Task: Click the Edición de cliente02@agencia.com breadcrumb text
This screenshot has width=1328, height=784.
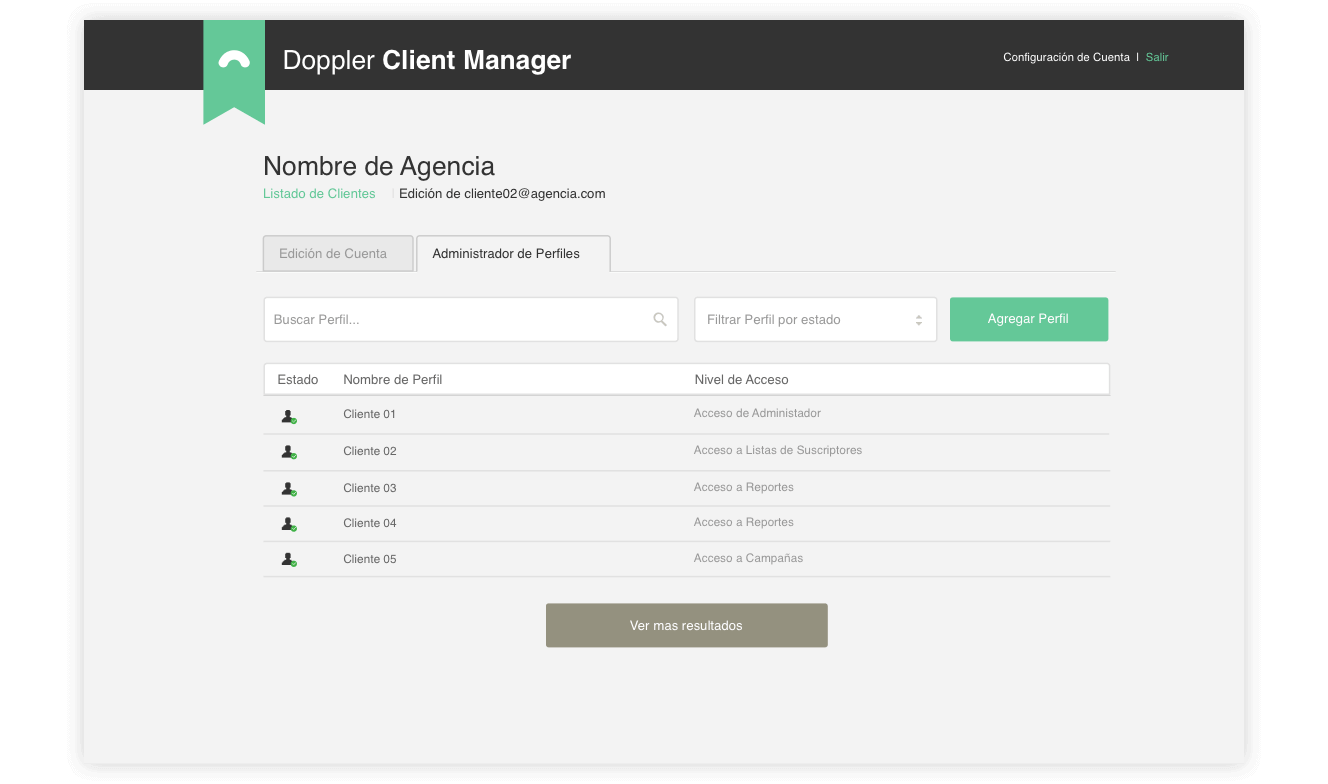Action: click(502, 194)
